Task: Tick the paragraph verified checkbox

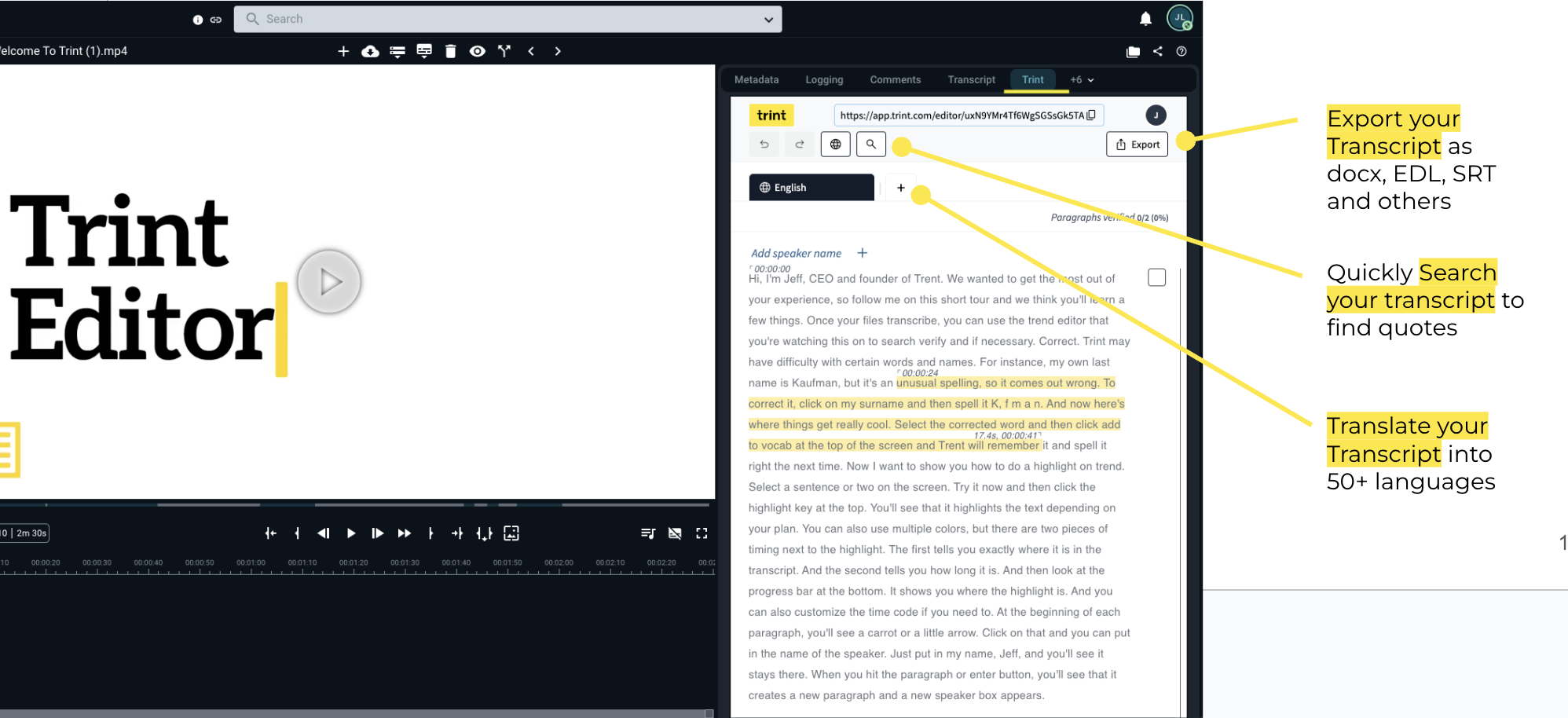Action: (1156, 277)
